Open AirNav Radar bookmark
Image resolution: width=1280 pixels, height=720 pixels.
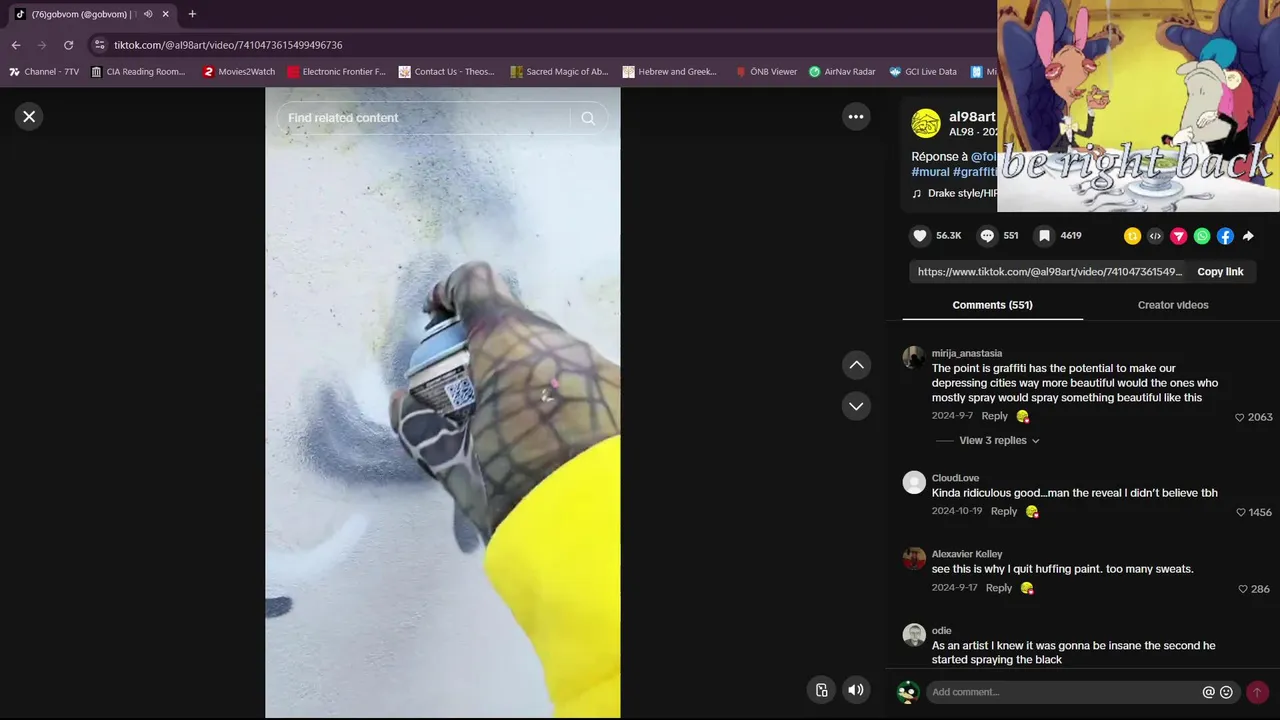pos(842,72)
